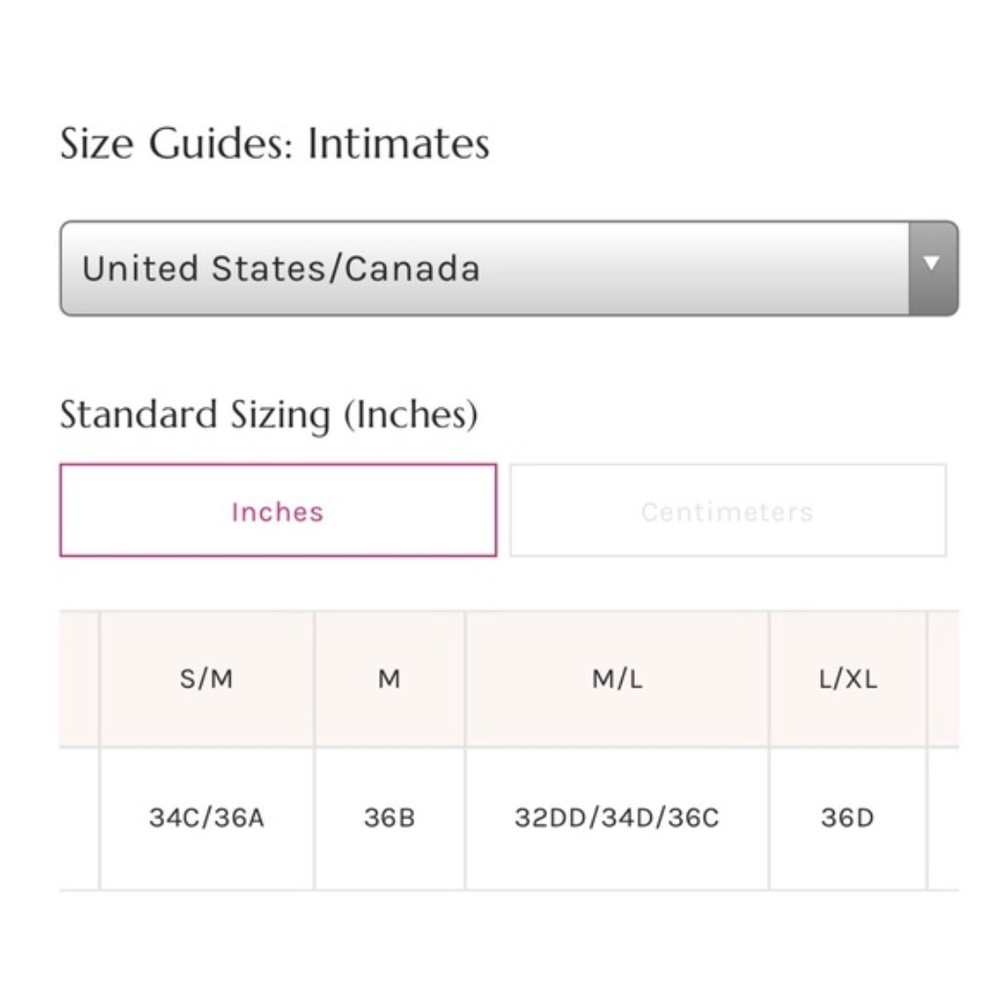
Task: Switch measurements to Inches
Action: [x=278, y=511]
